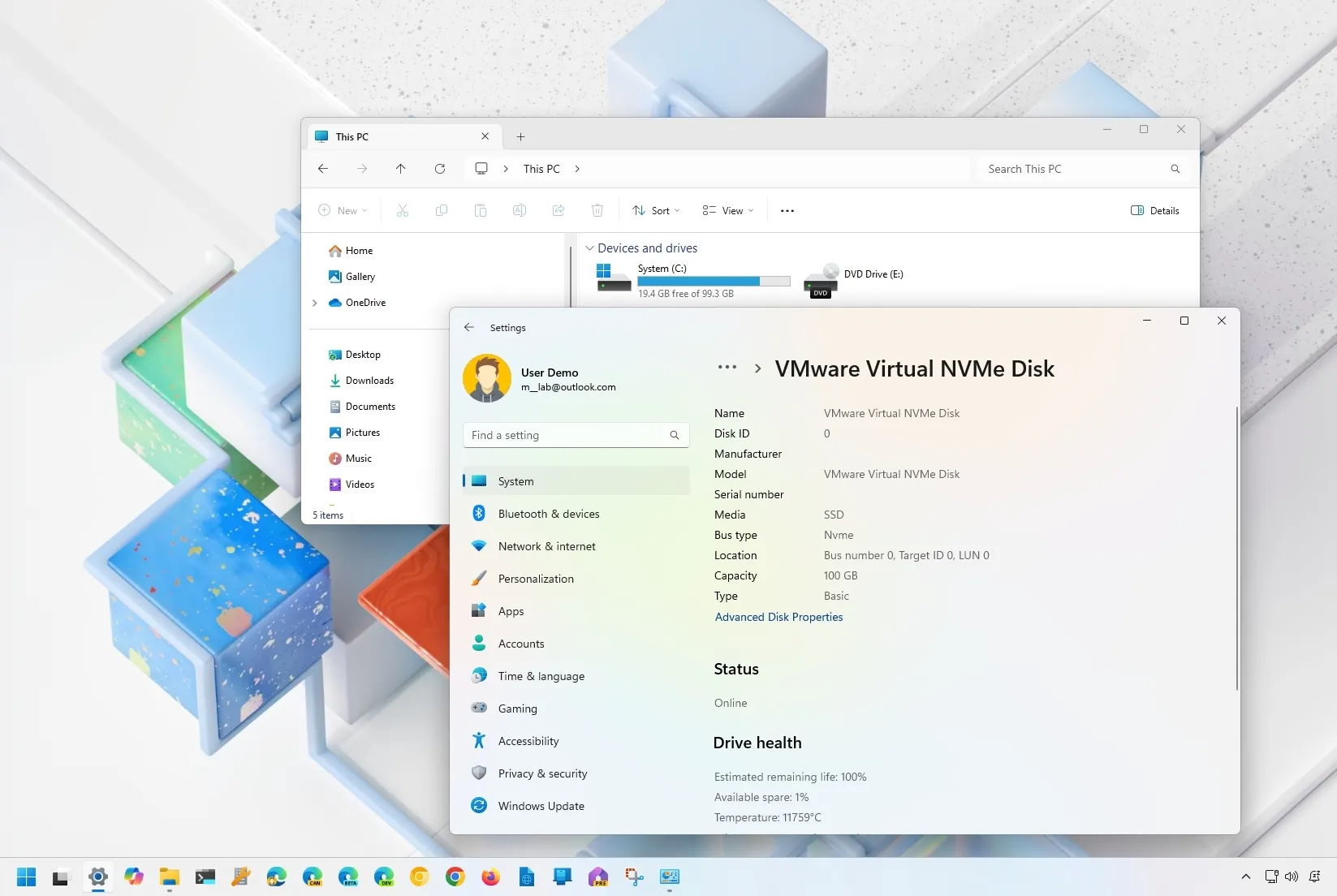Screen dimensions: 1337x896
Task: Click the Rename icon in File Explorer toolbar
Action: (520, 210)
